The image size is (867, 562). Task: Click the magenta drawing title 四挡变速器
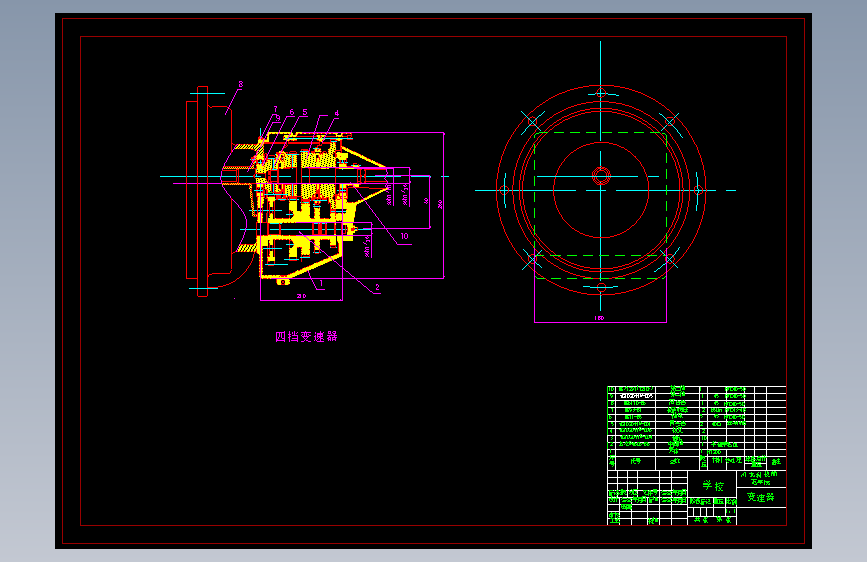(x=306, y=336)
